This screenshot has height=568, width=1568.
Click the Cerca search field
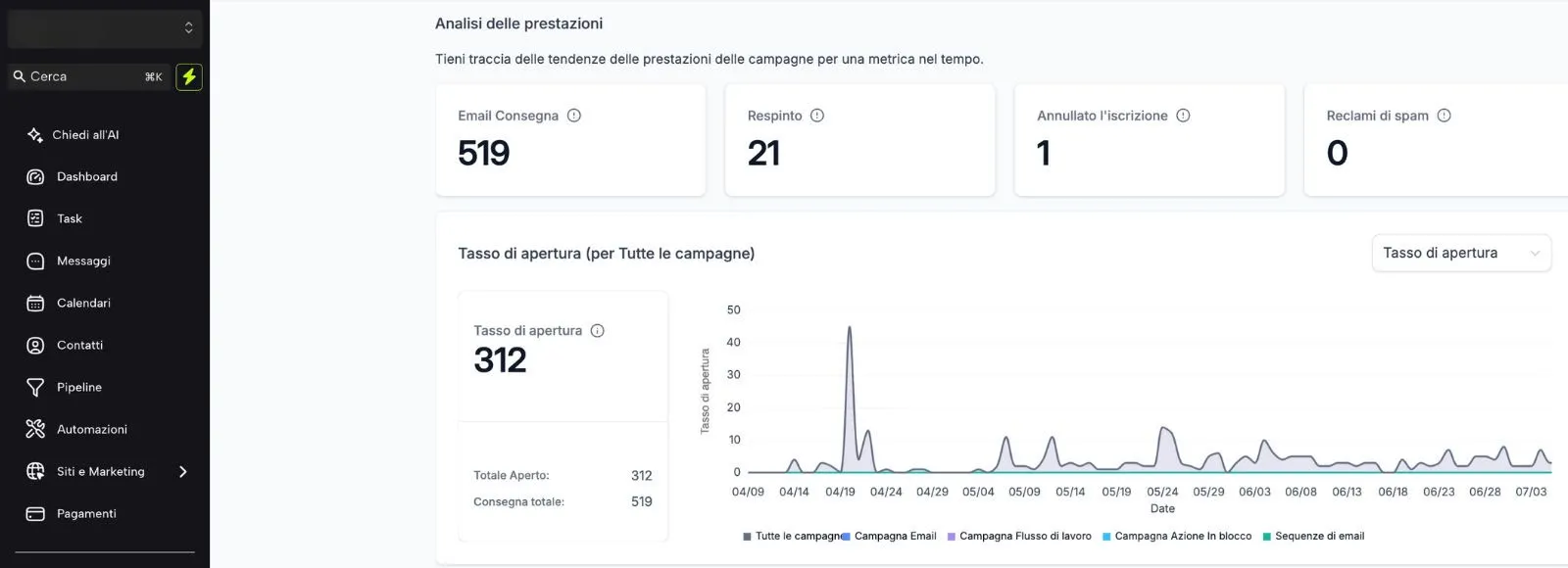88,76
